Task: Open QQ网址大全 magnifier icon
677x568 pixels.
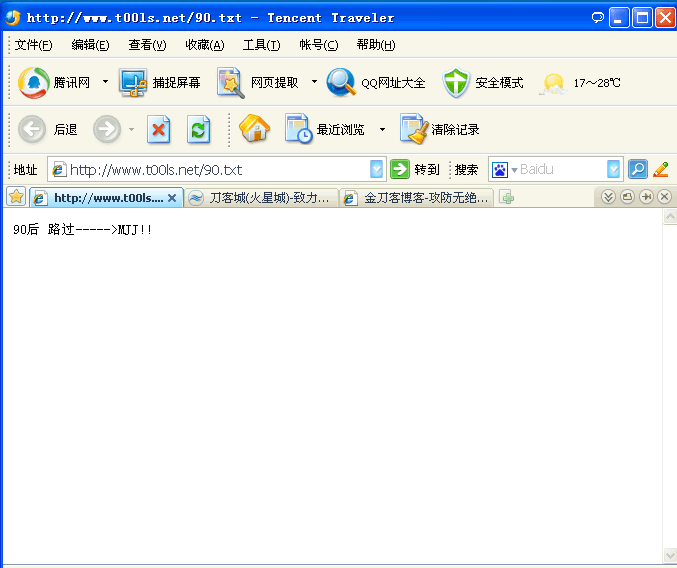Action: 341,82
